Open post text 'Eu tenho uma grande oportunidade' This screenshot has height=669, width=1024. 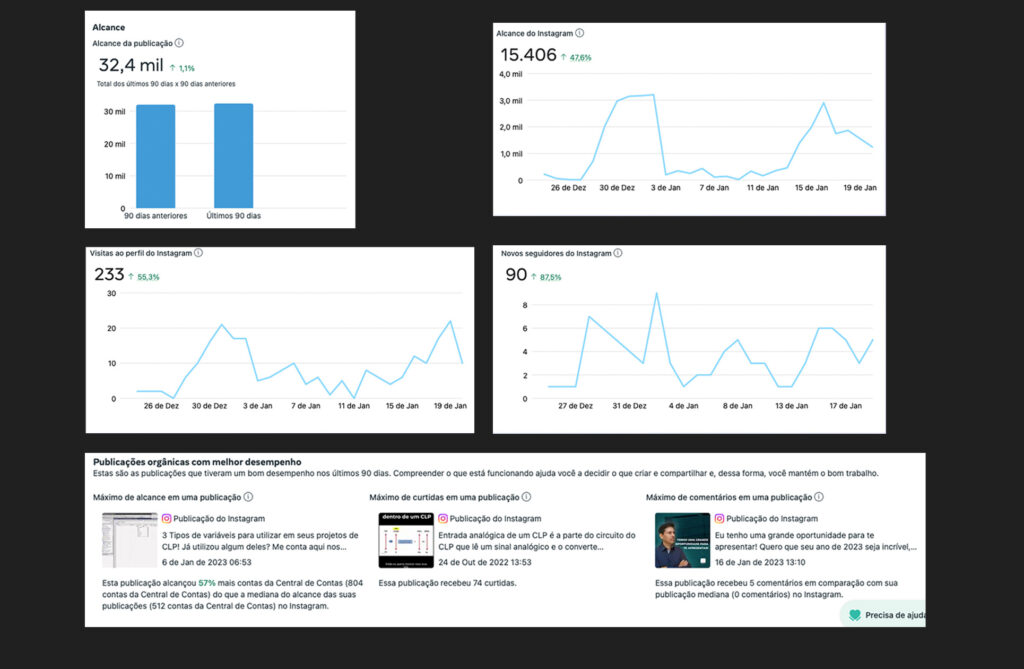point(815,541)
